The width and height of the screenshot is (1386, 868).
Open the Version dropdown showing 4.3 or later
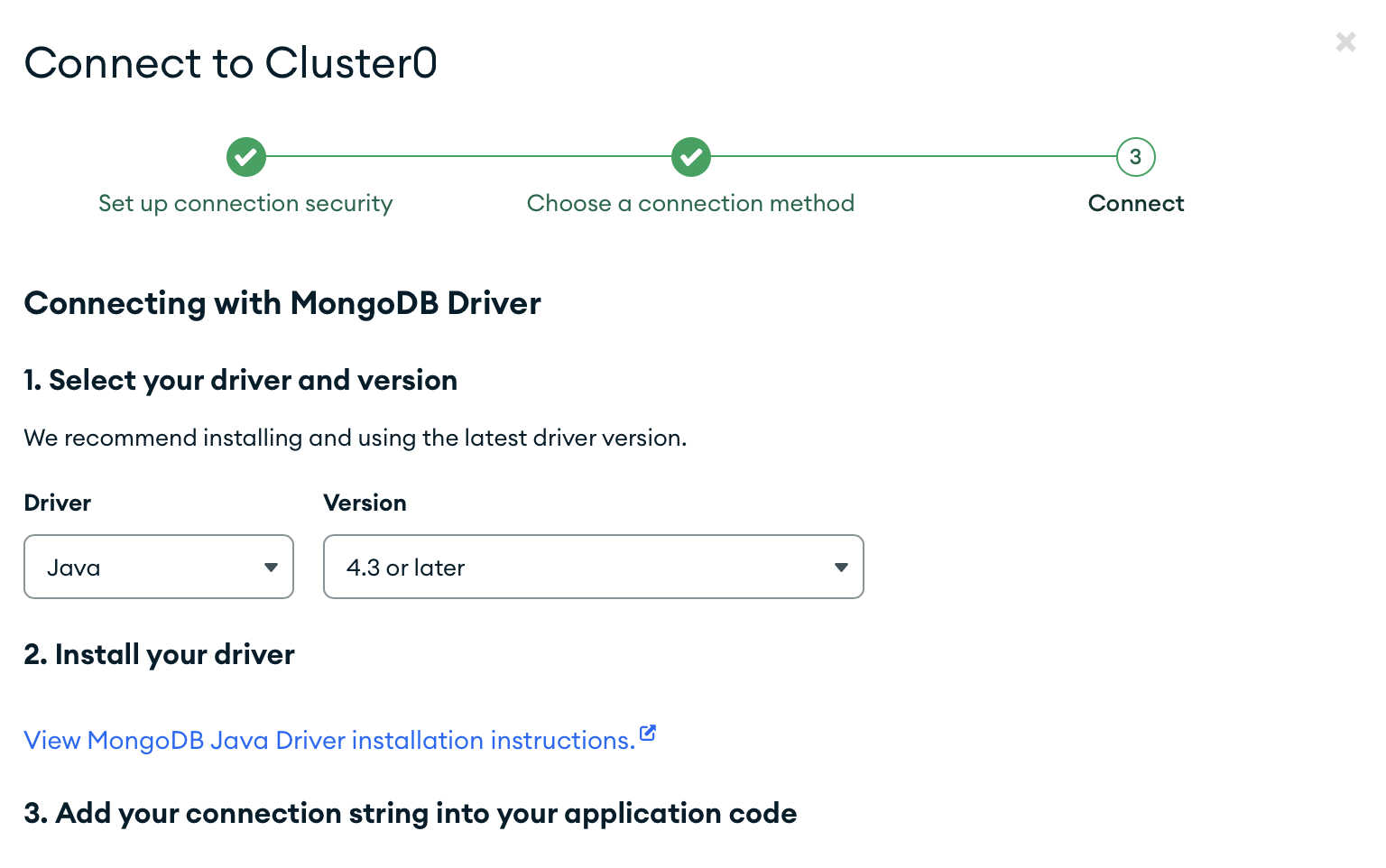click(x=594, y=567)
